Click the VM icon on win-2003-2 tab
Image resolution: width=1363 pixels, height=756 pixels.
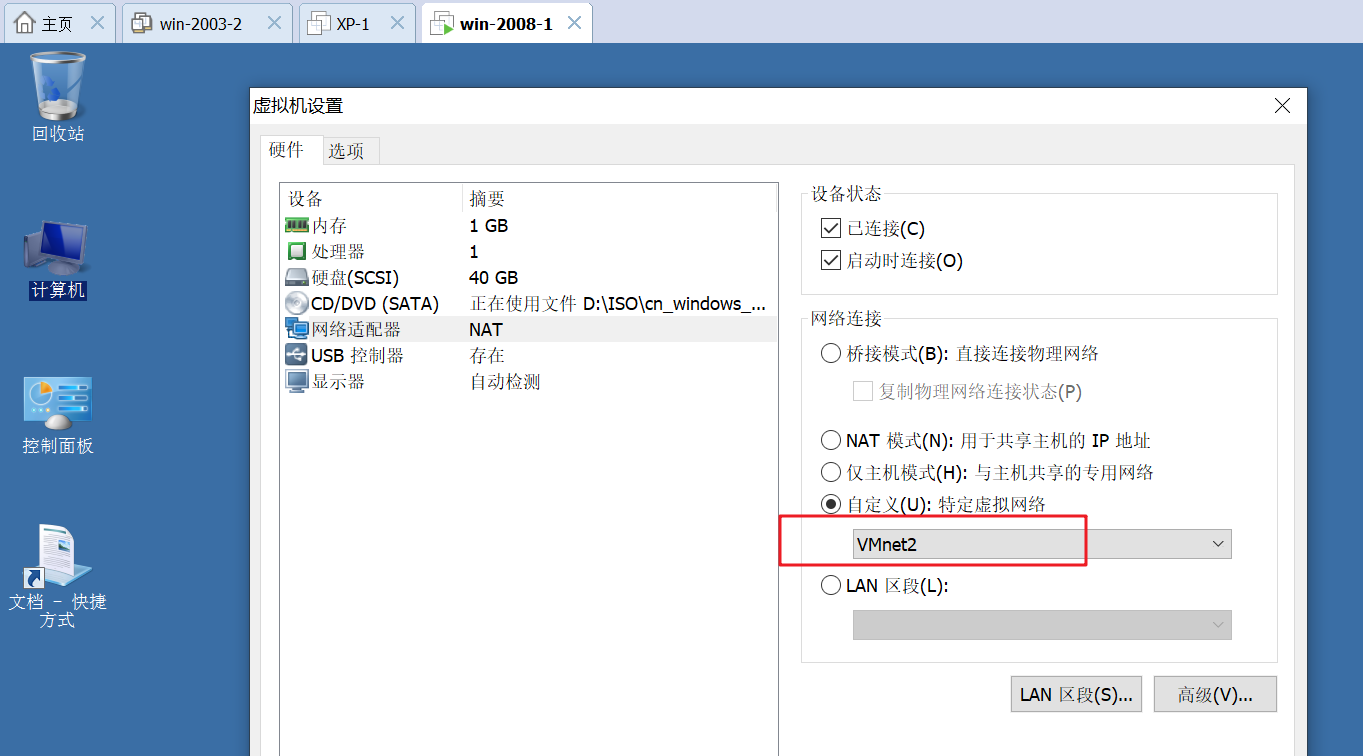[143, 23]
